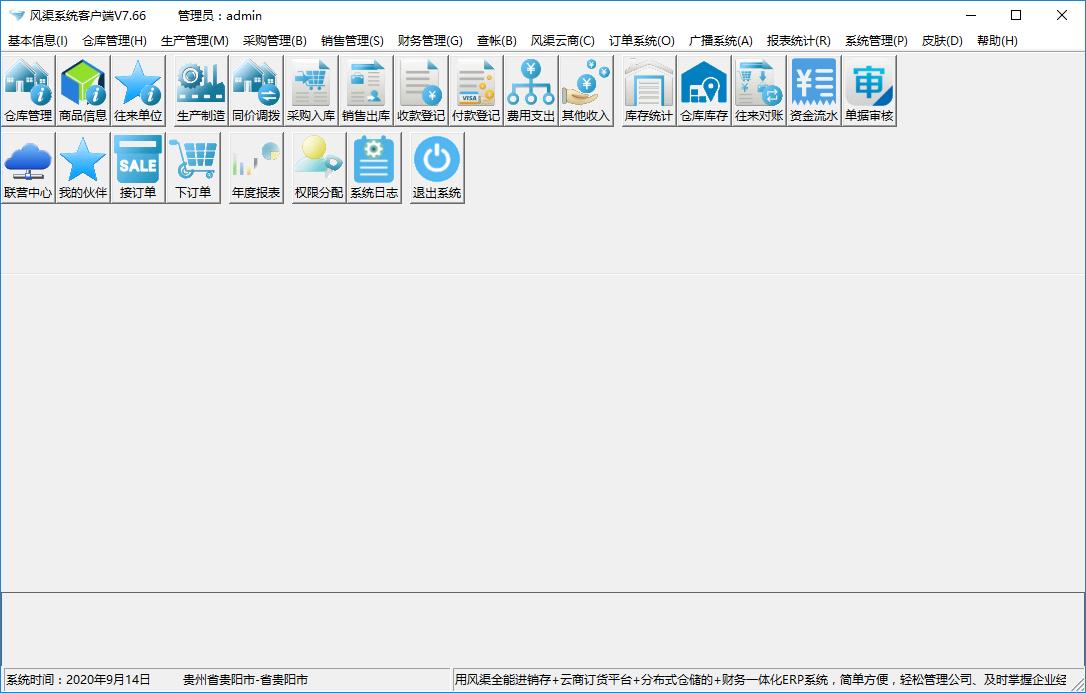Open 仓库库存 location icon

(704, 91)
